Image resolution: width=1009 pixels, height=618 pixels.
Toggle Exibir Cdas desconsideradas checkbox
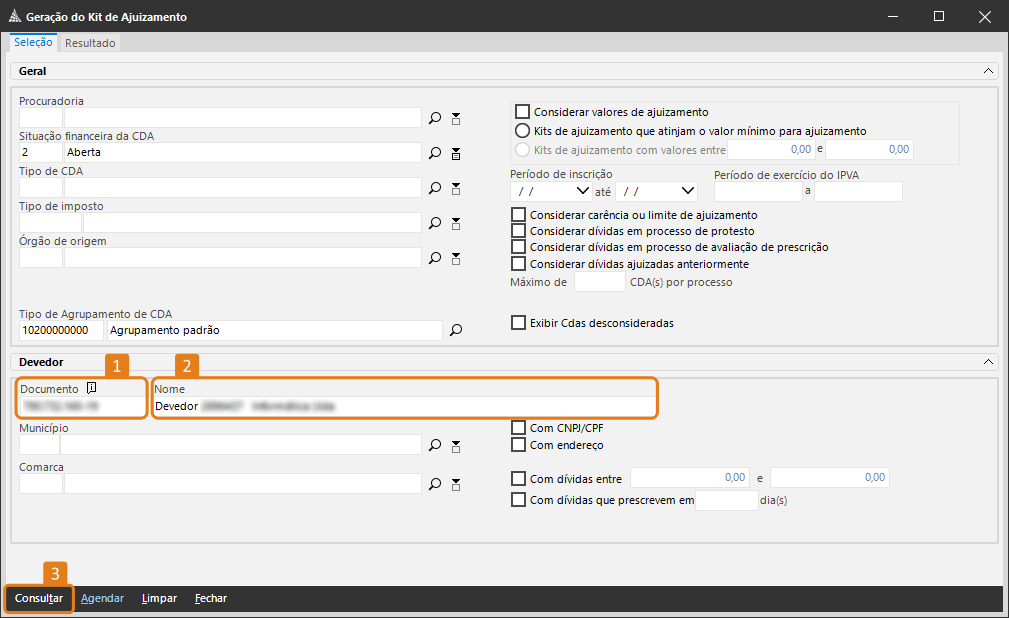pos(518,323)
